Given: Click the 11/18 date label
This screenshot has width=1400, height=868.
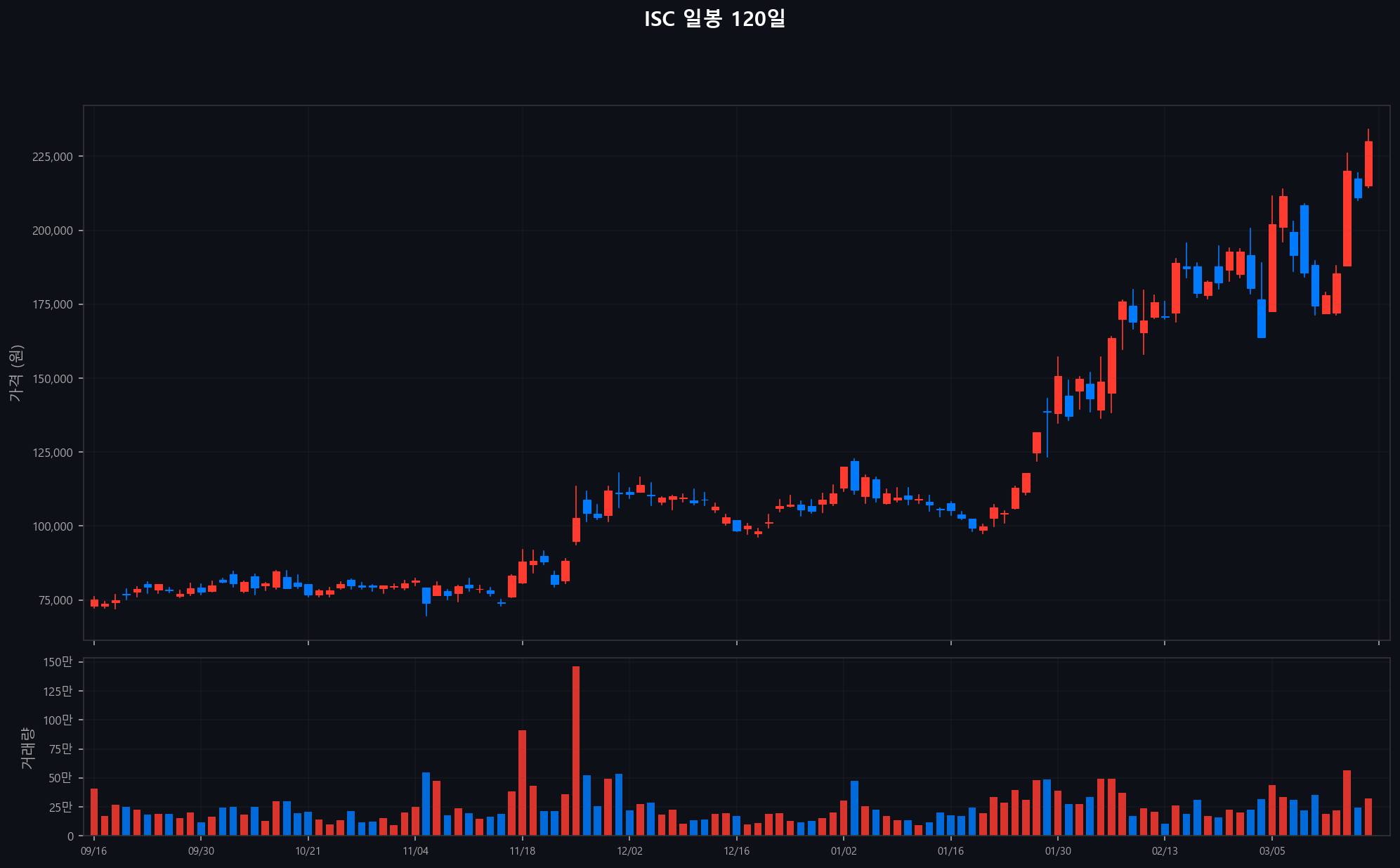Looking at the screenshot, I should [x=522, y=851].
